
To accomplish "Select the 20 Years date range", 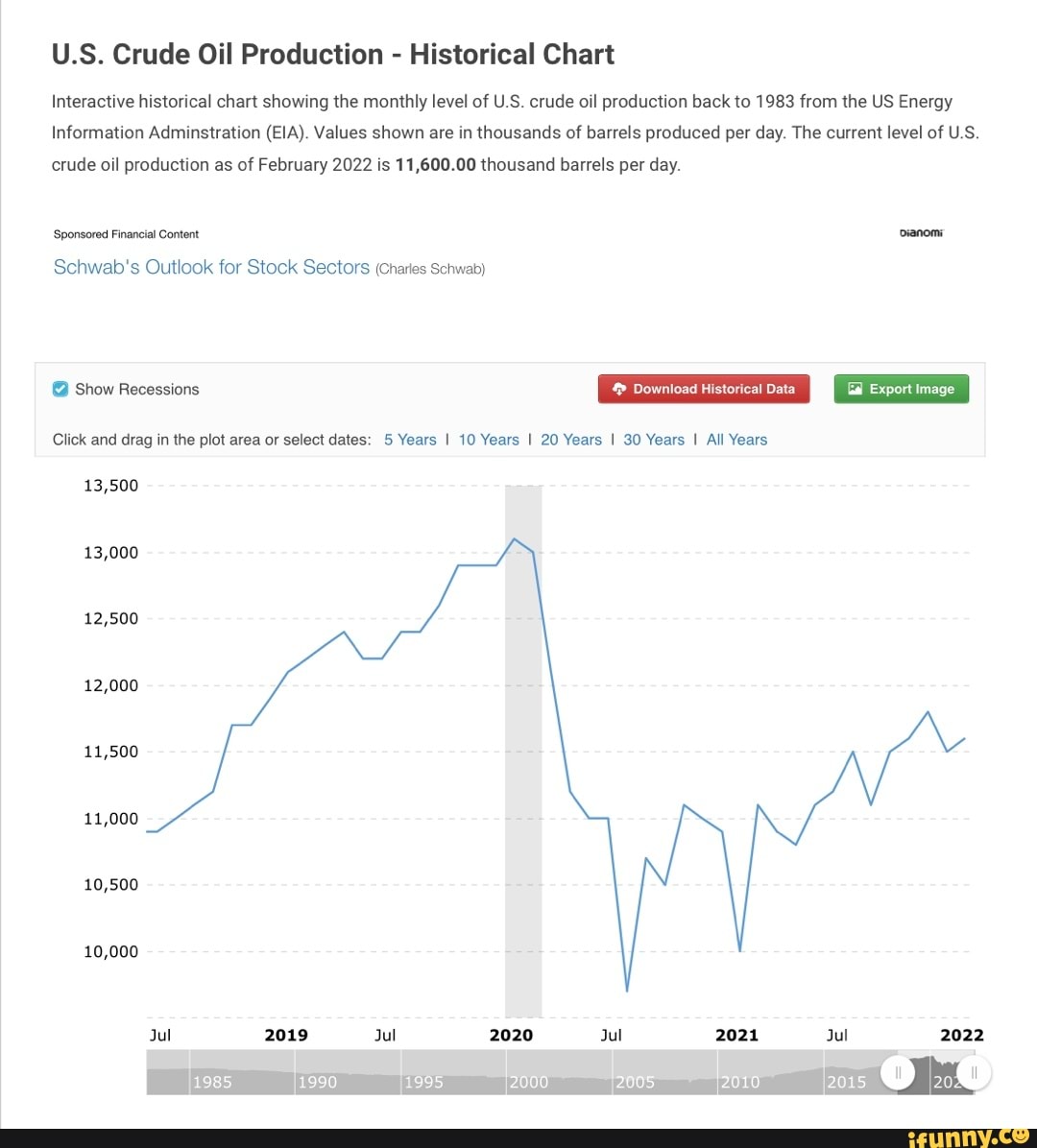I will coord(571,440).
